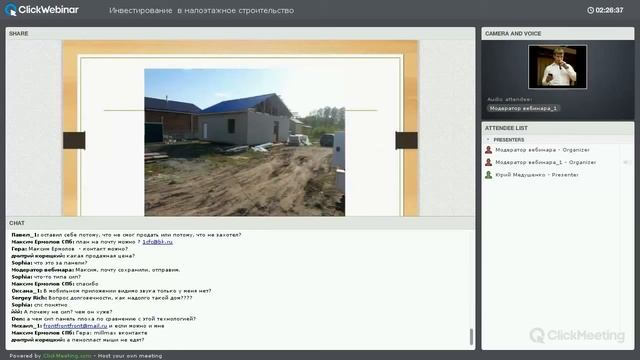Image resolution: width=640 pixels, height=360 pixels.
Task: Click Оксана_1's message about мобильном приложении
Action: (x=111, y=291)
